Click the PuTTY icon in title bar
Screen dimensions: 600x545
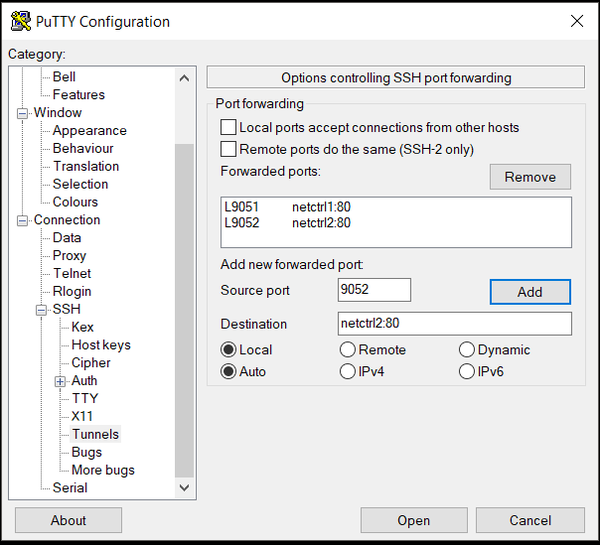[21, 21]
